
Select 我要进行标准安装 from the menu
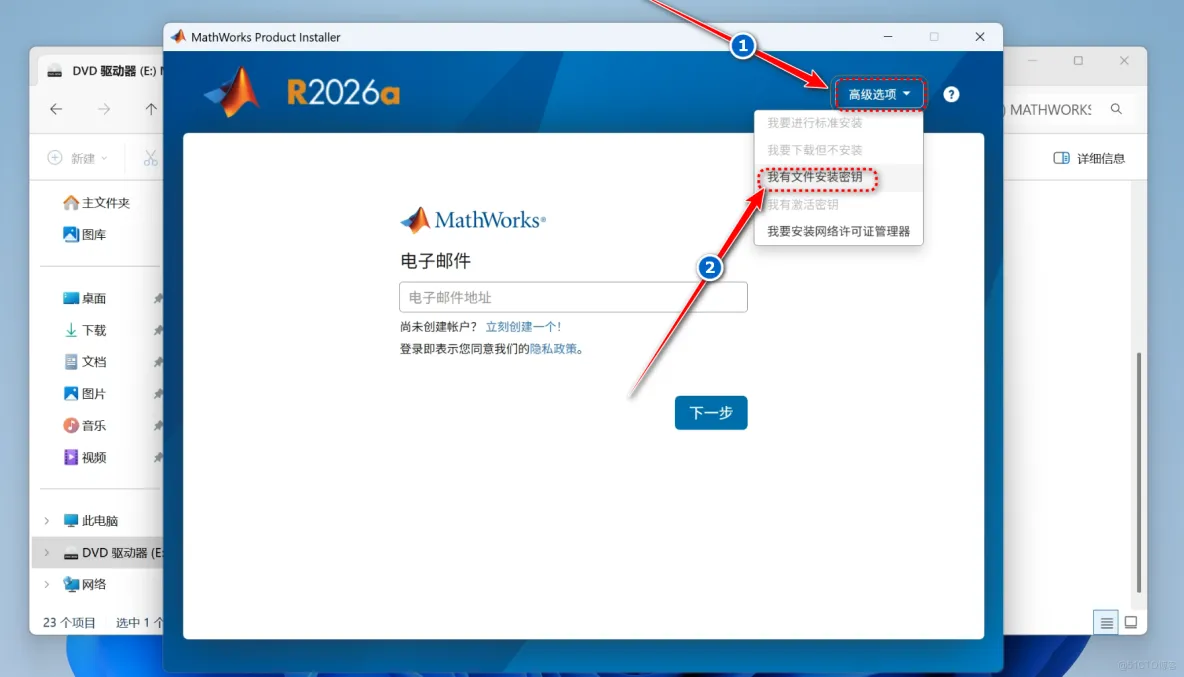tap(814, 123)
